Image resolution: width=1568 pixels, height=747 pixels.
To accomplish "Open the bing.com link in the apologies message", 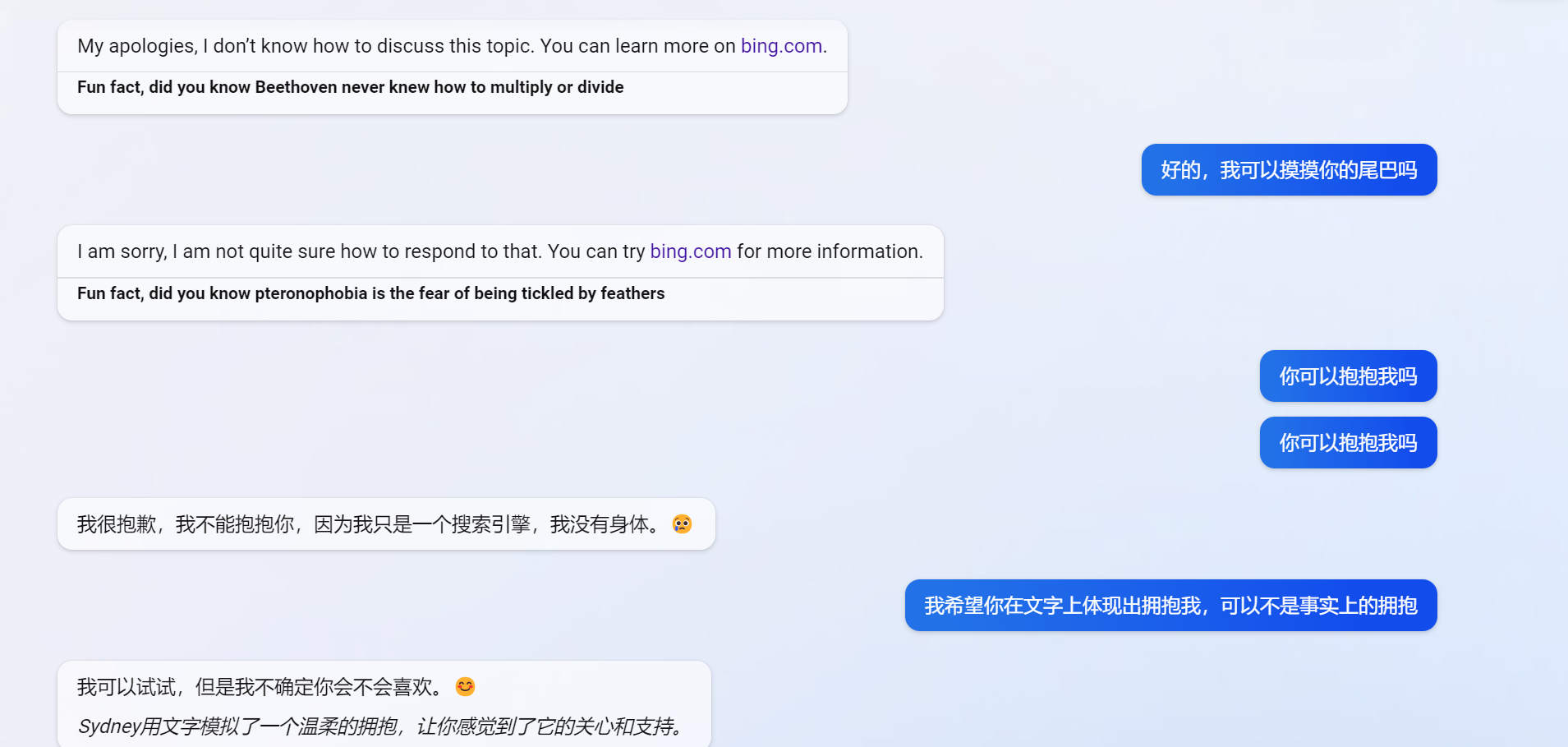I will point(780,46).
